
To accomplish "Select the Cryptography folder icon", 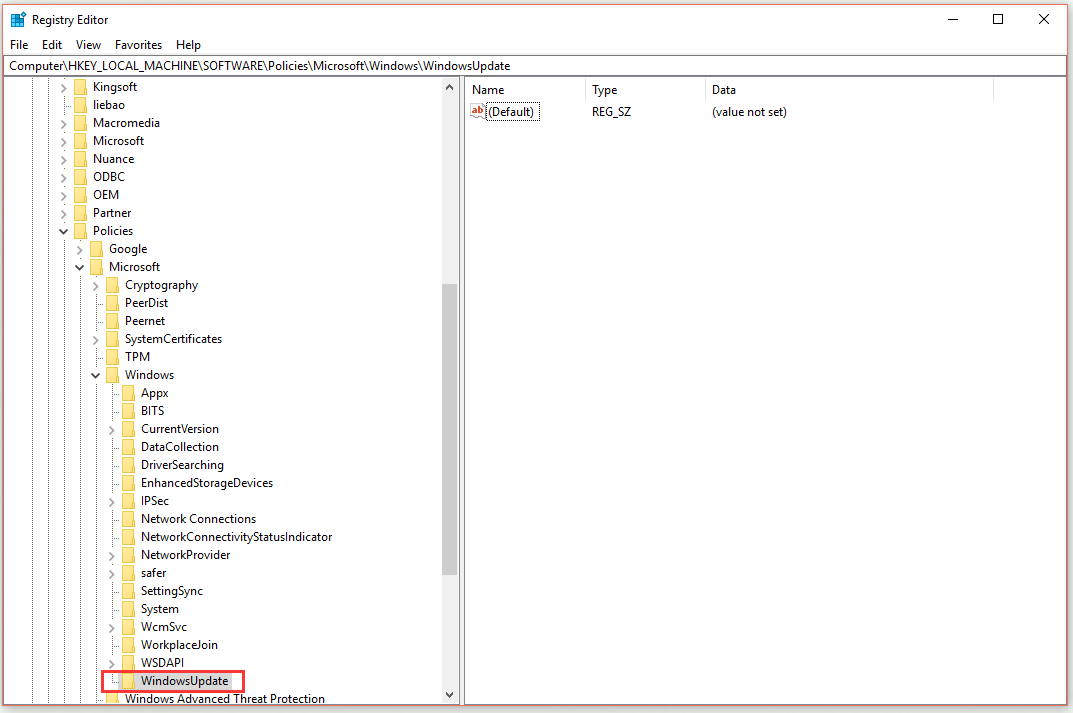I will [x=113, y=284].
